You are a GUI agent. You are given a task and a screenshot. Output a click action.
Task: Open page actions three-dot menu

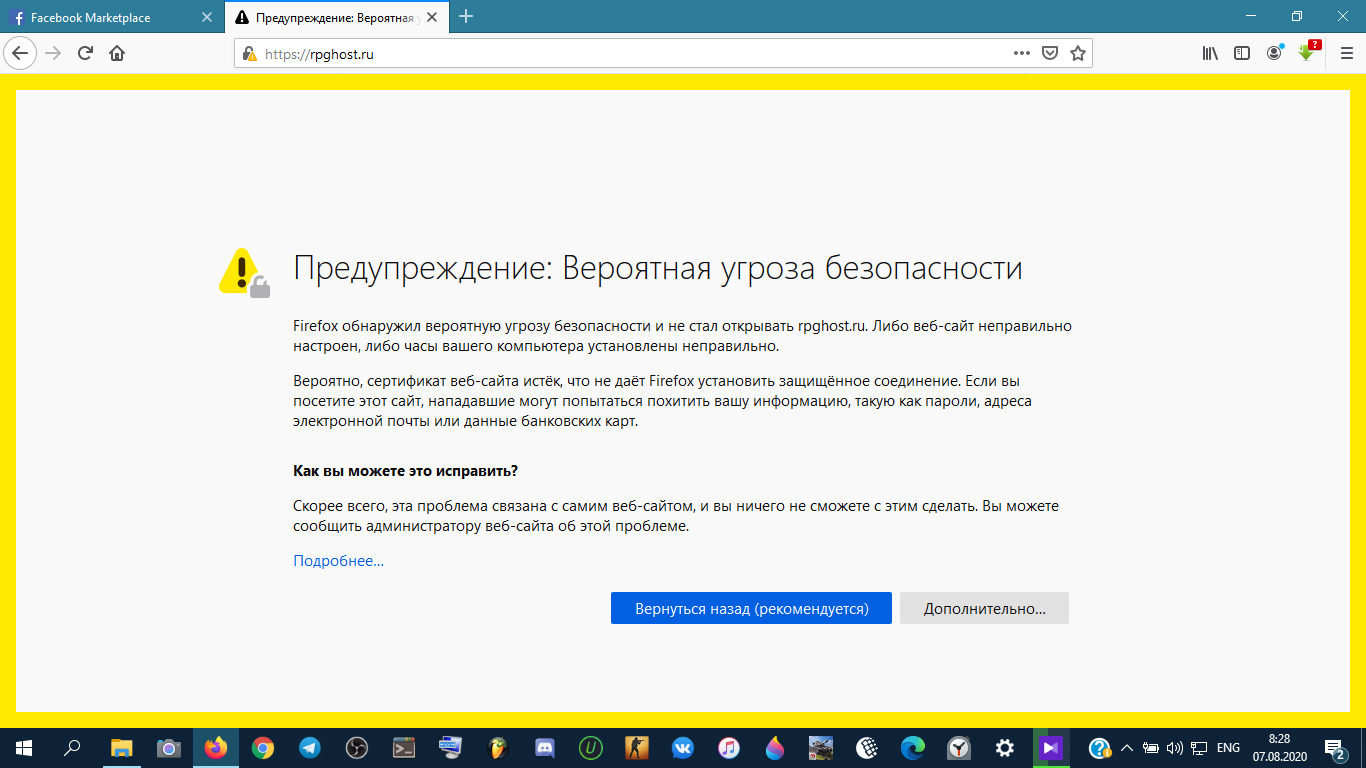tap(1021, 54)
